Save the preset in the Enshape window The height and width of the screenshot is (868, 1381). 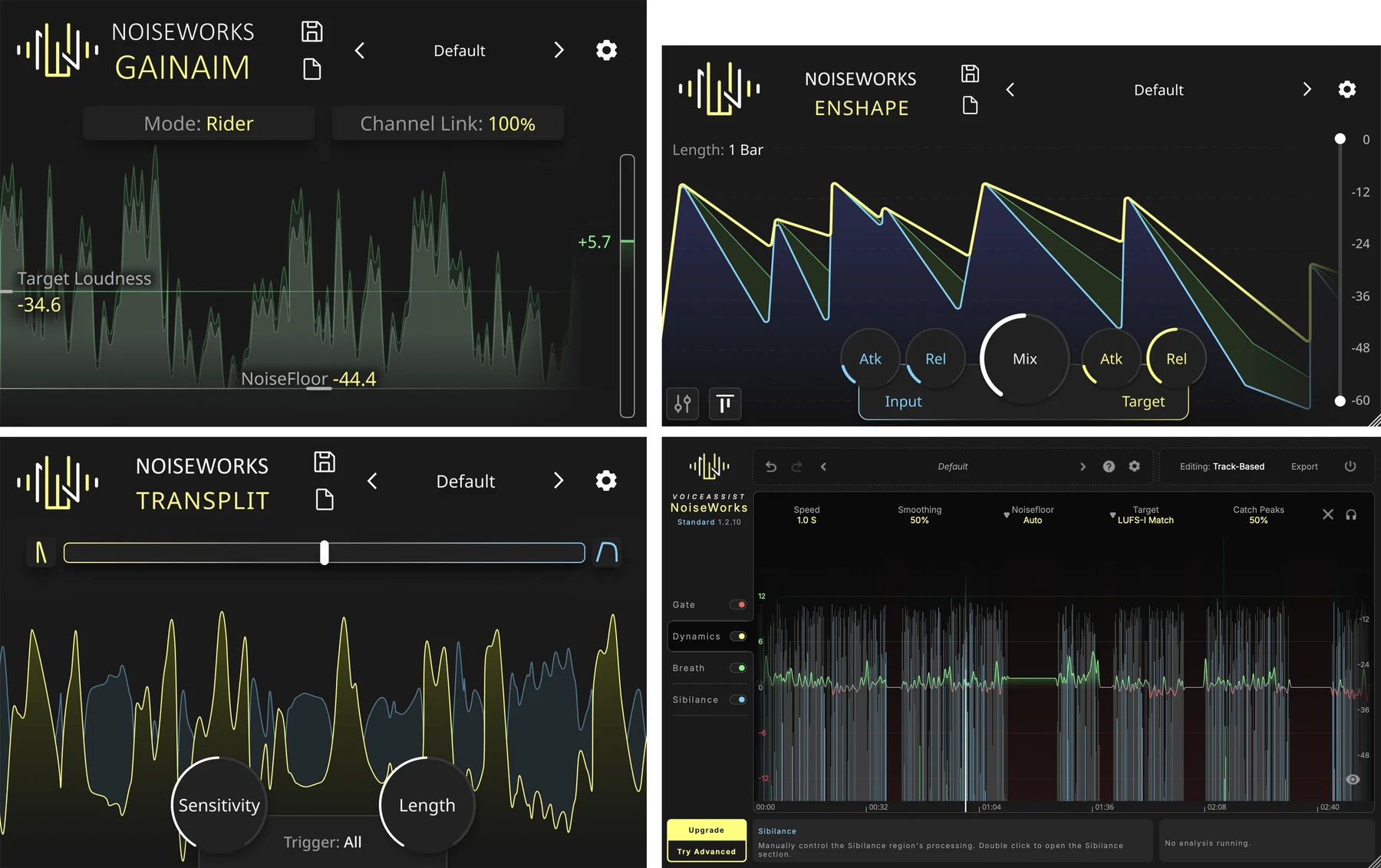tap(970, 74)
